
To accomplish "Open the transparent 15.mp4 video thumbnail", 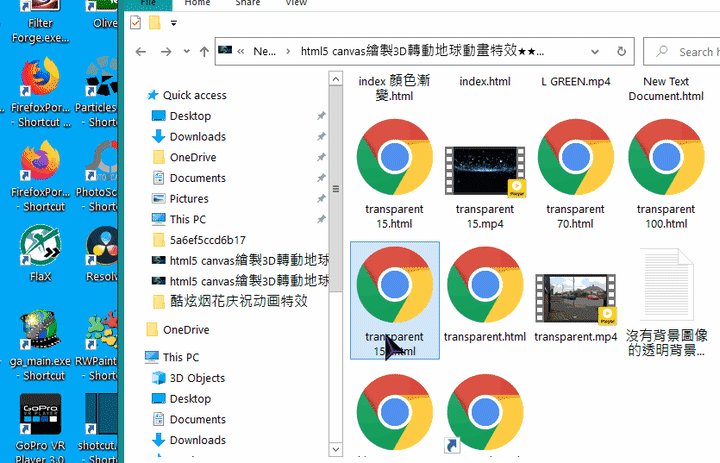I will [x=485, y=171].
